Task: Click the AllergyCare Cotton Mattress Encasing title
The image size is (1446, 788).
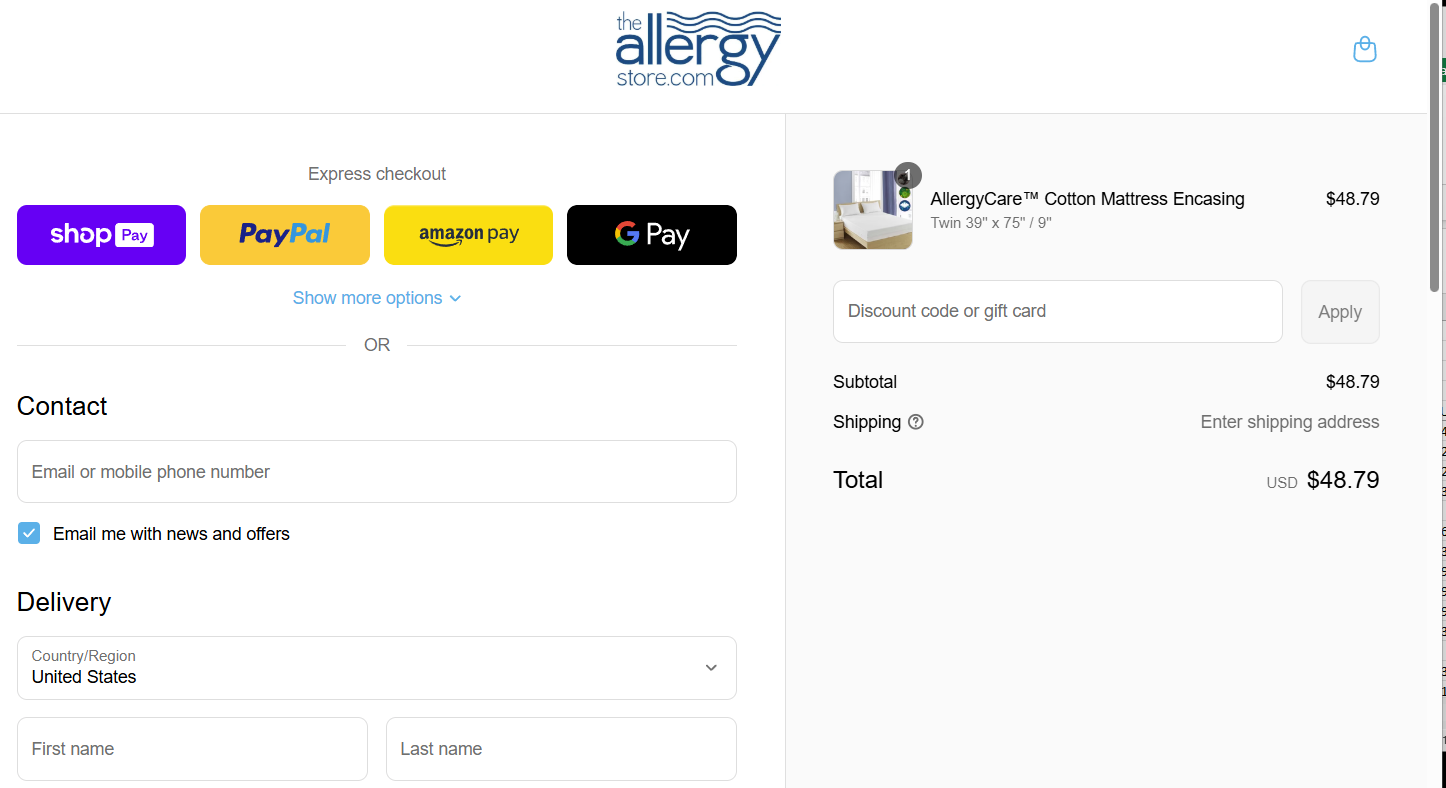Action: (x=1087, y=199)
